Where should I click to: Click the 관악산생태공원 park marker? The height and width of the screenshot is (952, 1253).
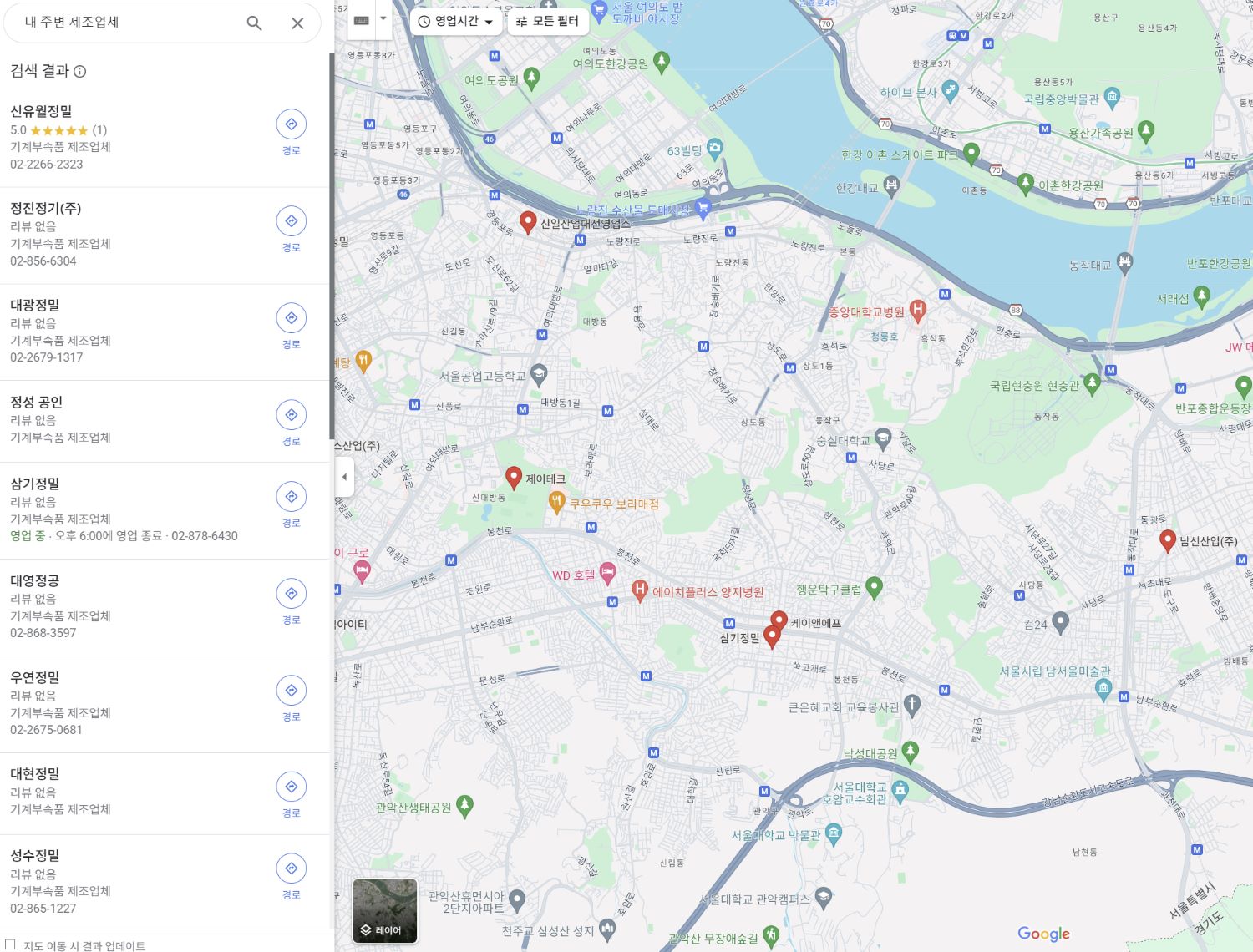tap(465, 806)
